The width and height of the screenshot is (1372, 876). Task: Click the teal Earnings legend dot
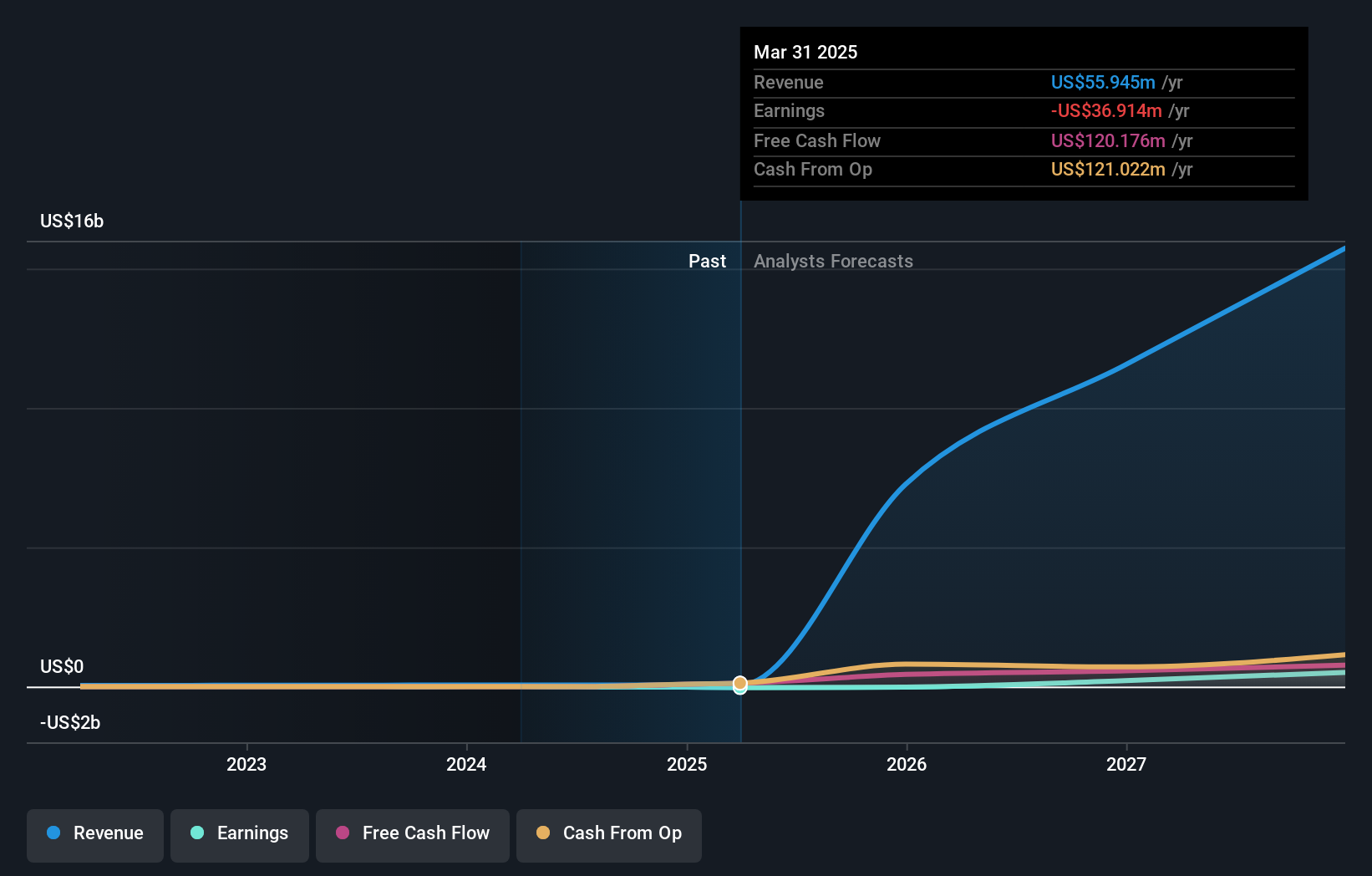point(197,833)
